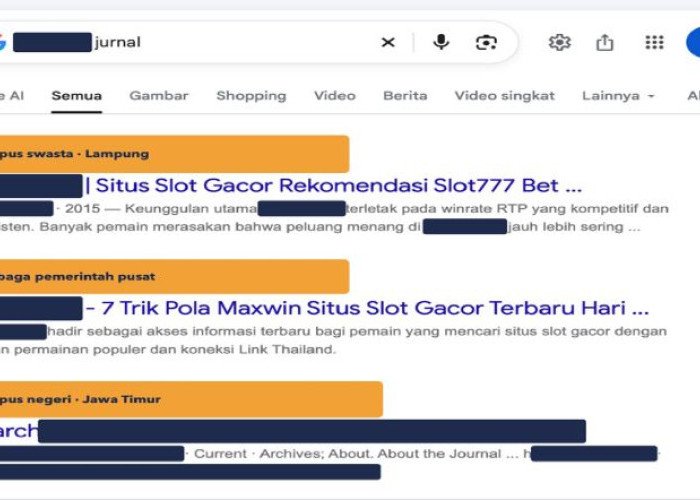The height and width of the screenshot is (500, 700).
Task: Click the snippet line 'Banyak pemain merasakan bahwa peluang menang'
Action: click(220, 227)
